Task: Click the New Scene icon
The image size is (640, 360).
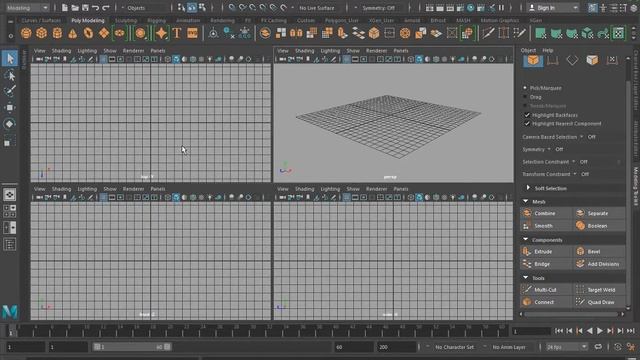Action: click(x=64, y=8)
